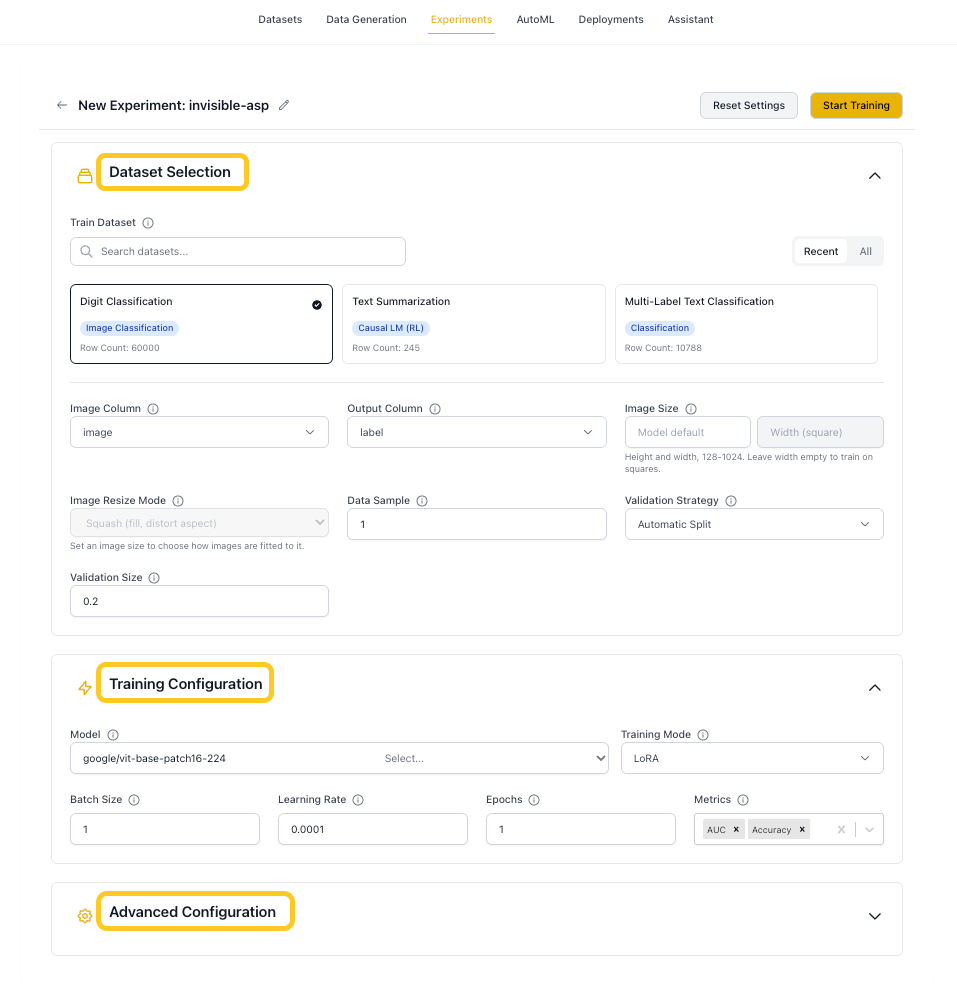Click the Advanced Configuration gear icon
Screen dimensions: 957x984
85,916
